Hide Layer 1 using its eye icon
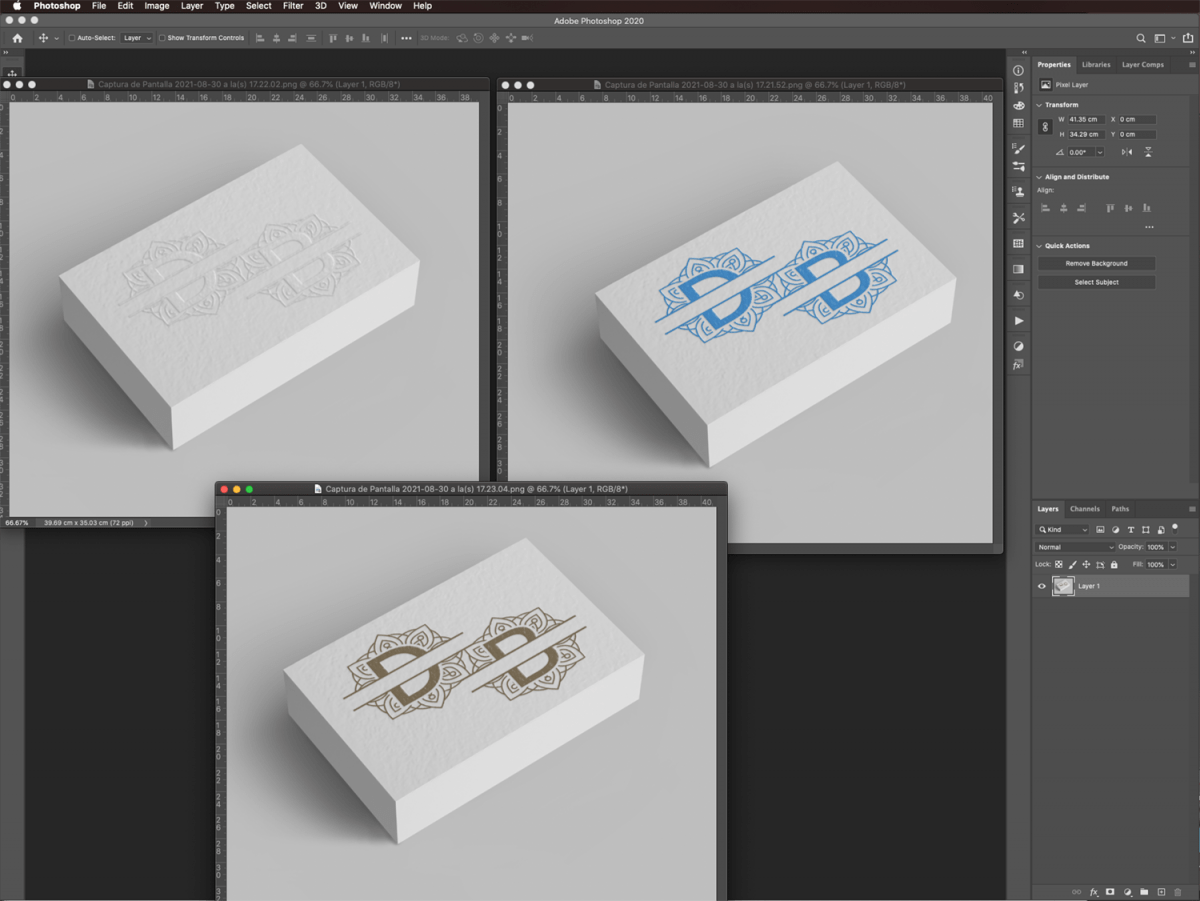This screenshot has height=901, width=1200. pyautogui.click(x=1040, y=586)
